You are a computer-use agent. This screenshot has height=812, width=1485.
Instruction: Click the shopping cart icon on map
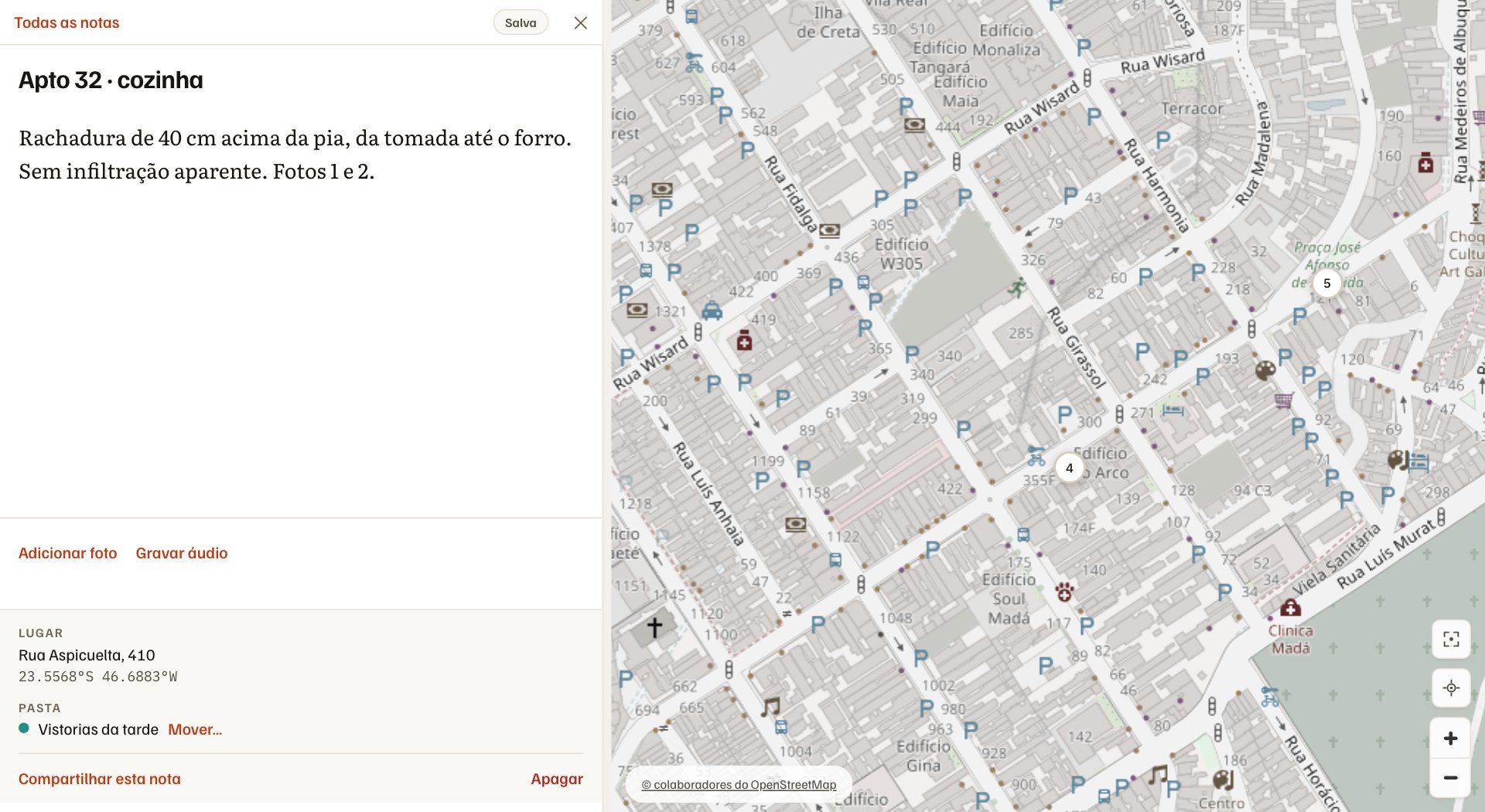coord(1284,400)
